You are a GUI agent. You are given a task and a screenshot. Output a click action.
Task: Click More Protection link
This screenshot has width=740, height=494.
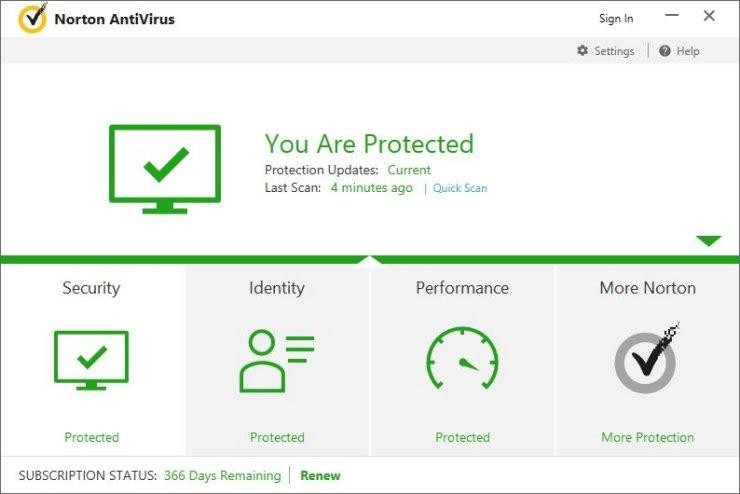pos(648,437)
